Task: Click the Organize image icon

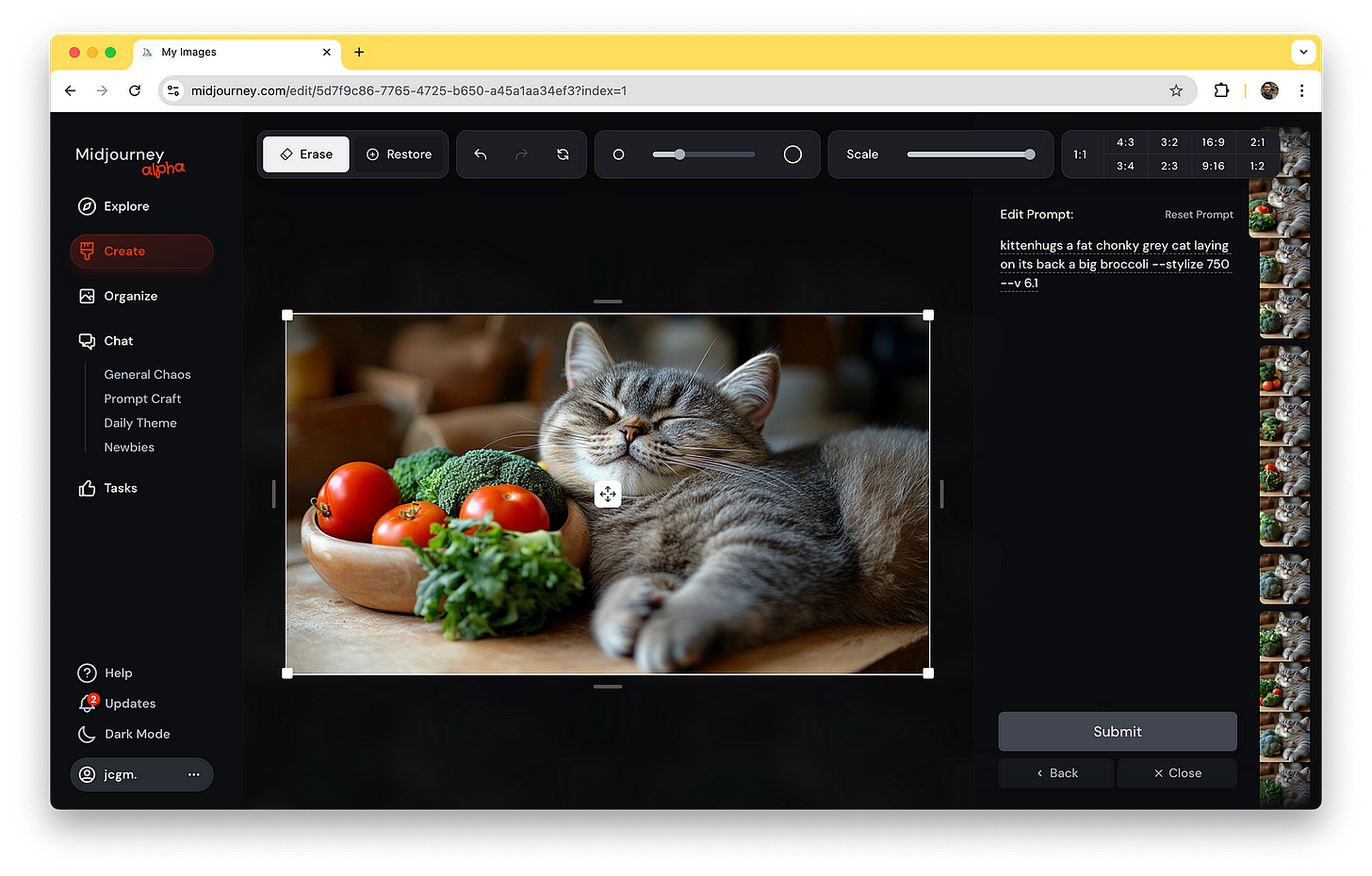Action: tap(87, 296)
